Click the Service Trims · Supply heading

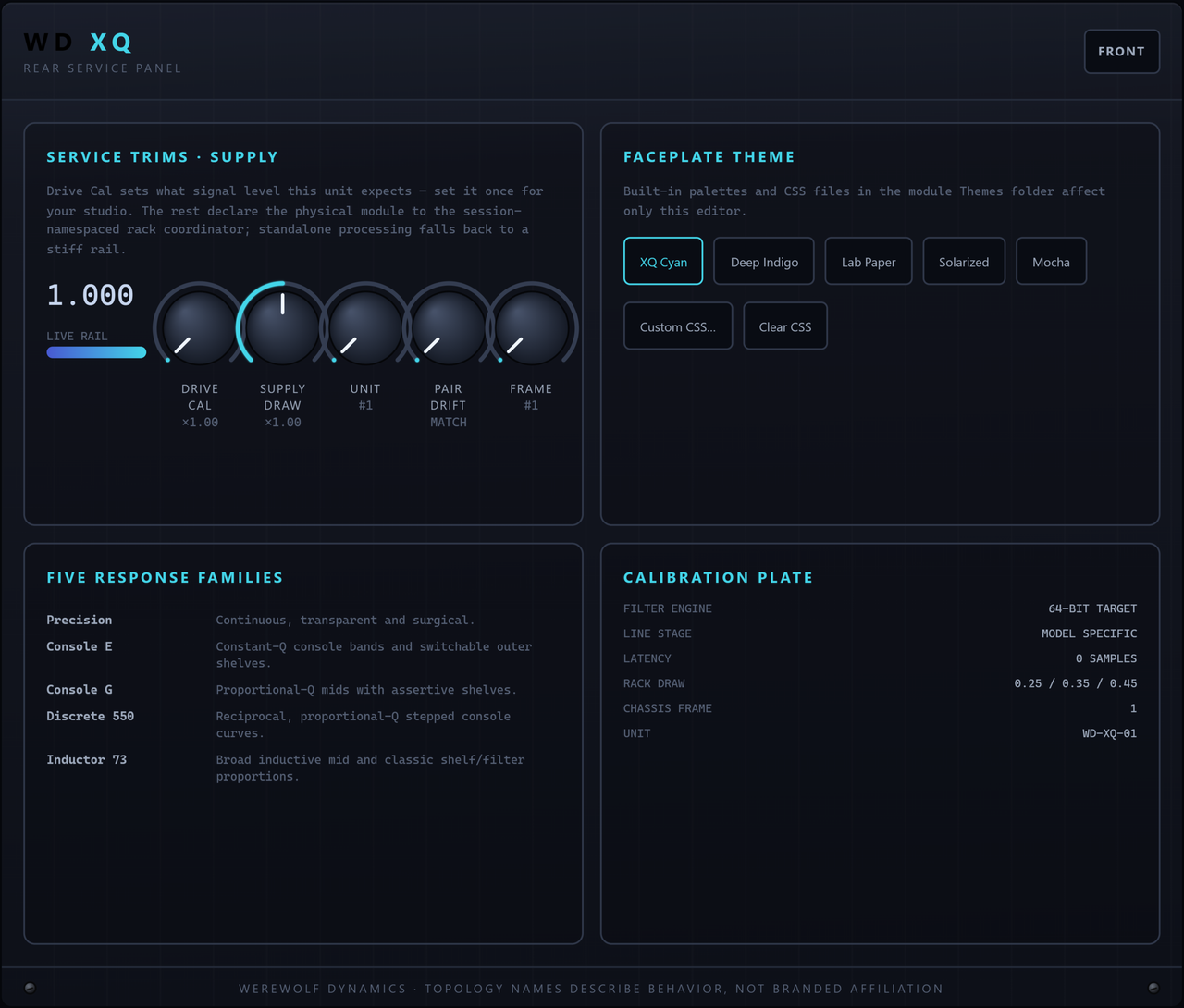point(162,157)
